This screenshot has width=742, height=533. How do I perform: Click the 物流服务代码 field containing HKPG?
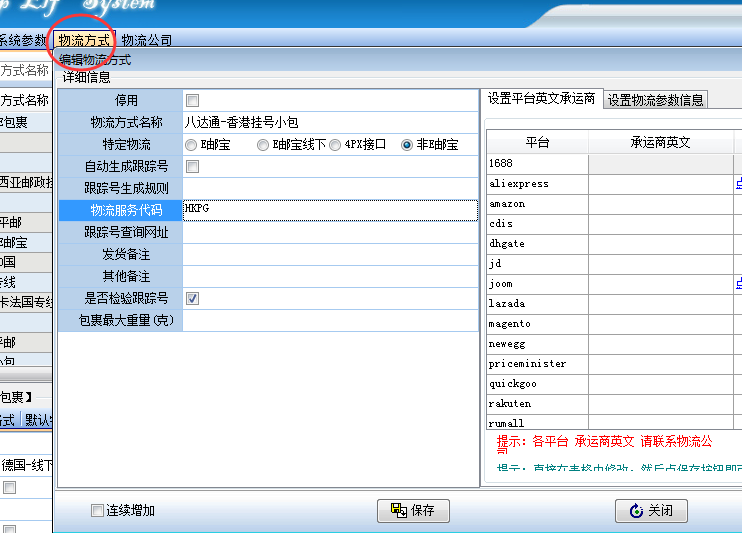coord(330,211)
